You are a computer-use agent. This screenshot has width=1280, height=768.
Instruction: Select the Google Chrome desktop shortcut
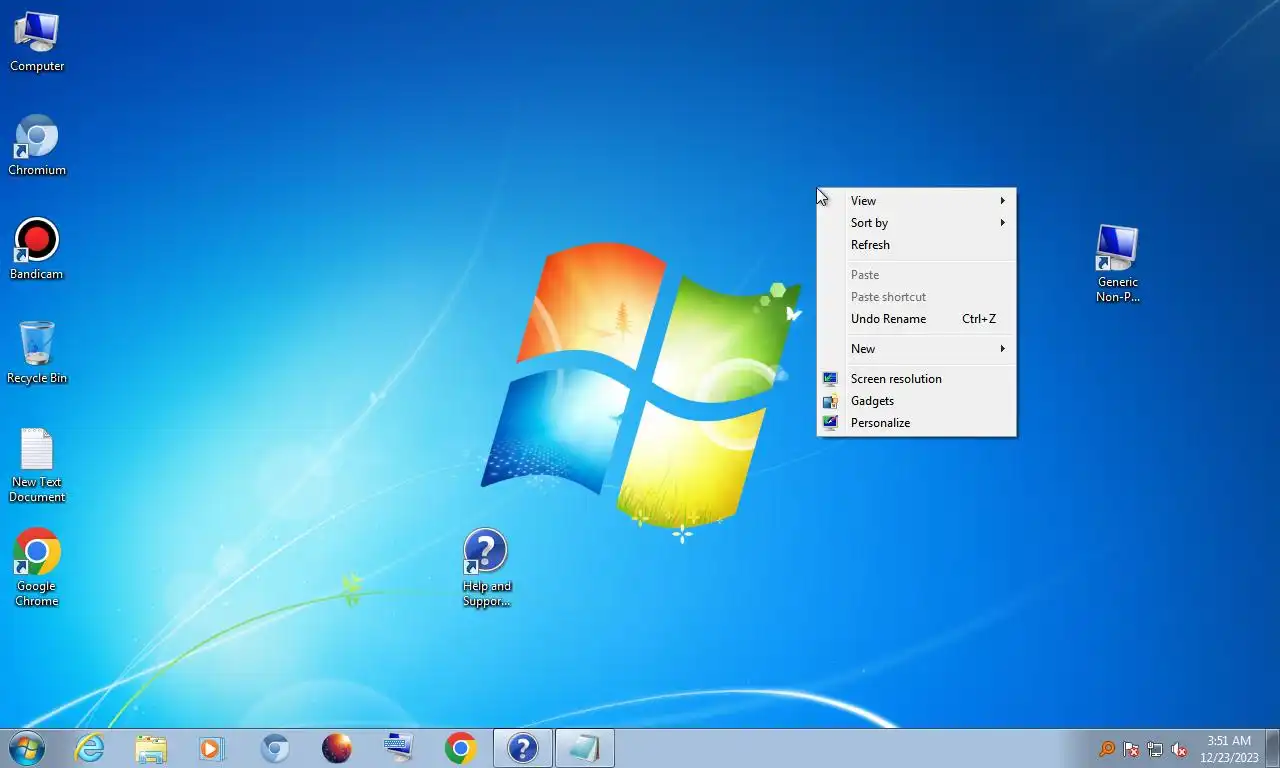click(37, 568)
